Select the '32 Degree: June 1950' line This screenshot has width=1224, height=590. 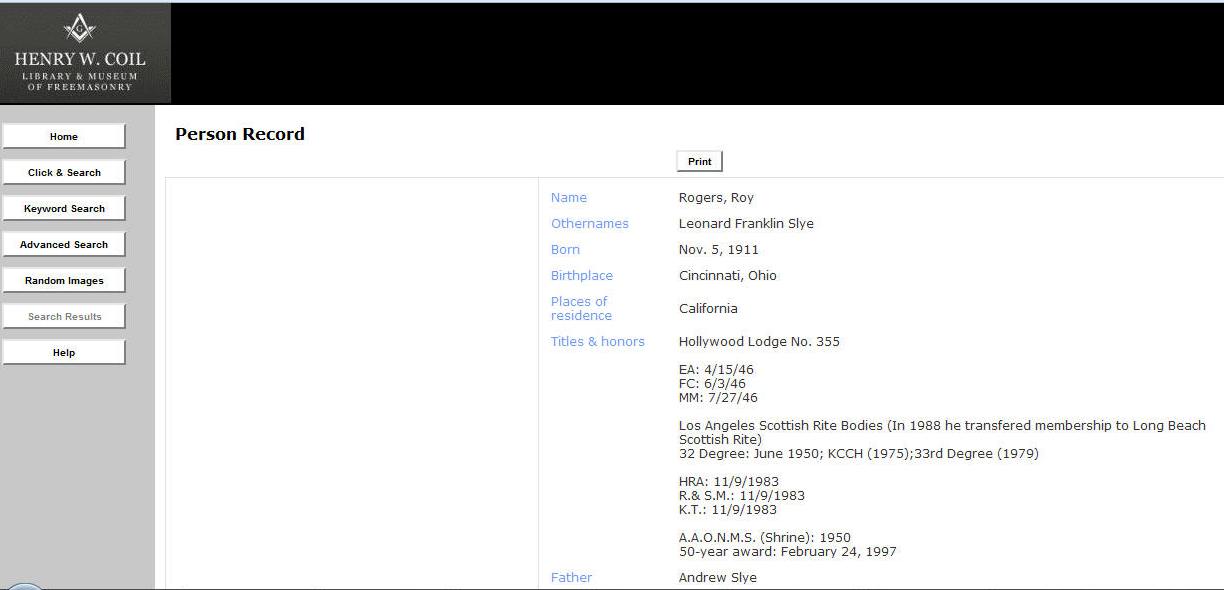click(x=859, y=454)
